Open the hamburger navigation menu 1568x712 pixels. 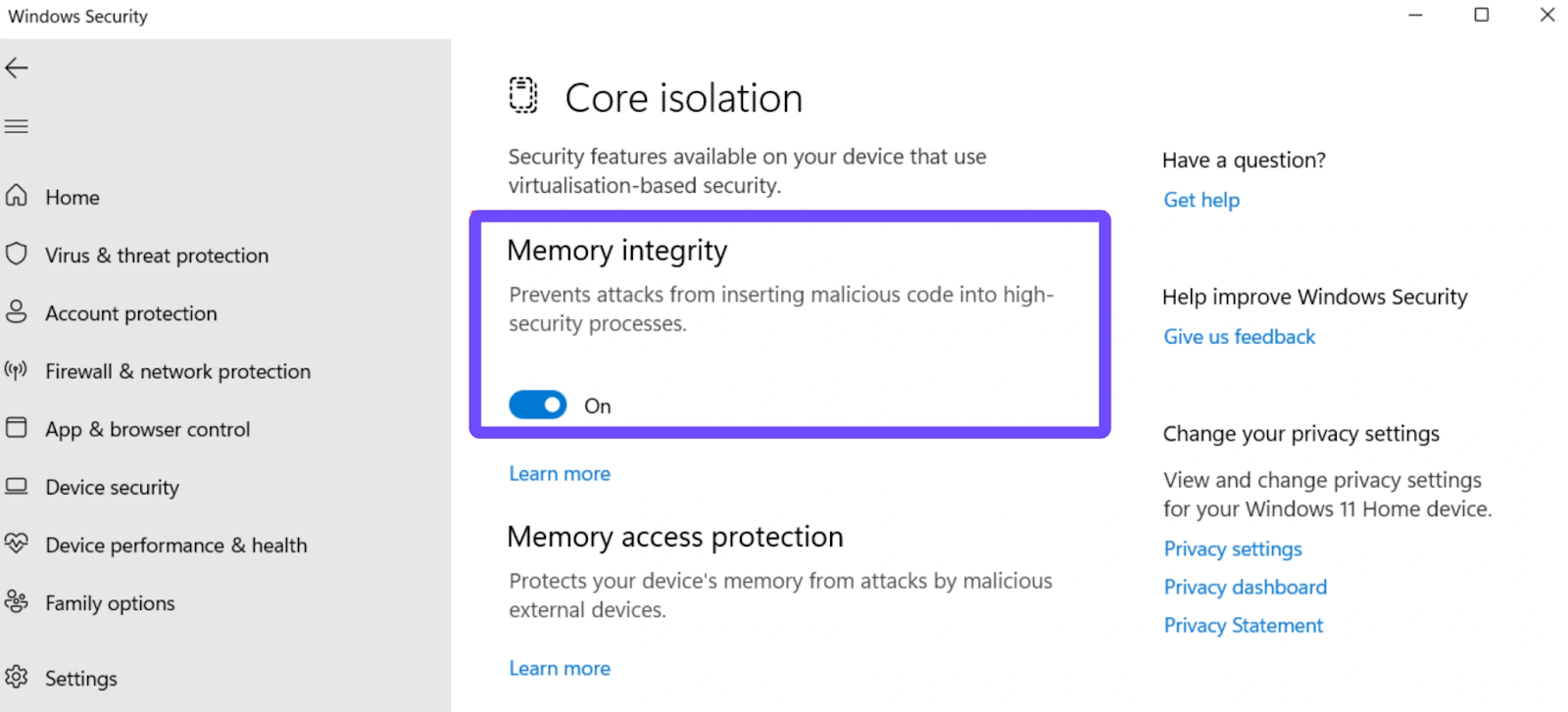17,126
